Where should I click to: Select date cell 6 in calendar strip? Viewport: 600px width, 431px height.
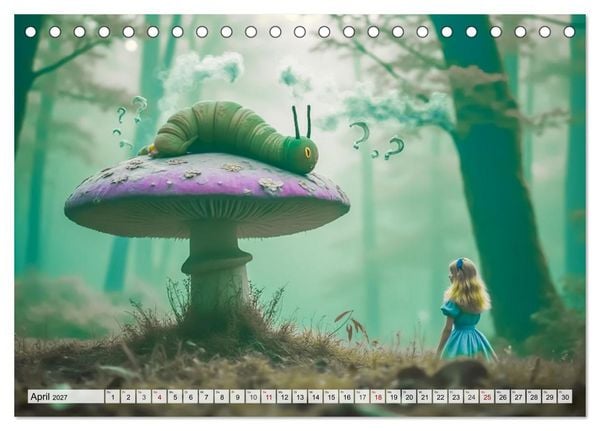point(191,397)
